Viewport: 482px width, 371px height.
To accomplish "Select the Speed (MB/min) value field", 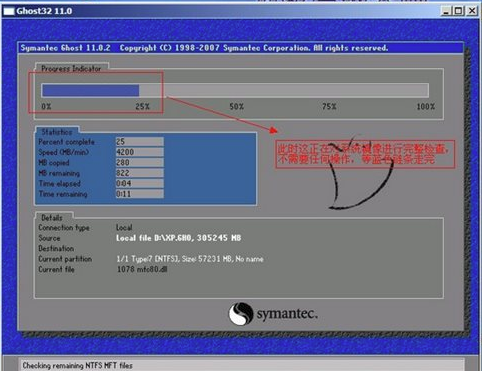I will point(140,152).
